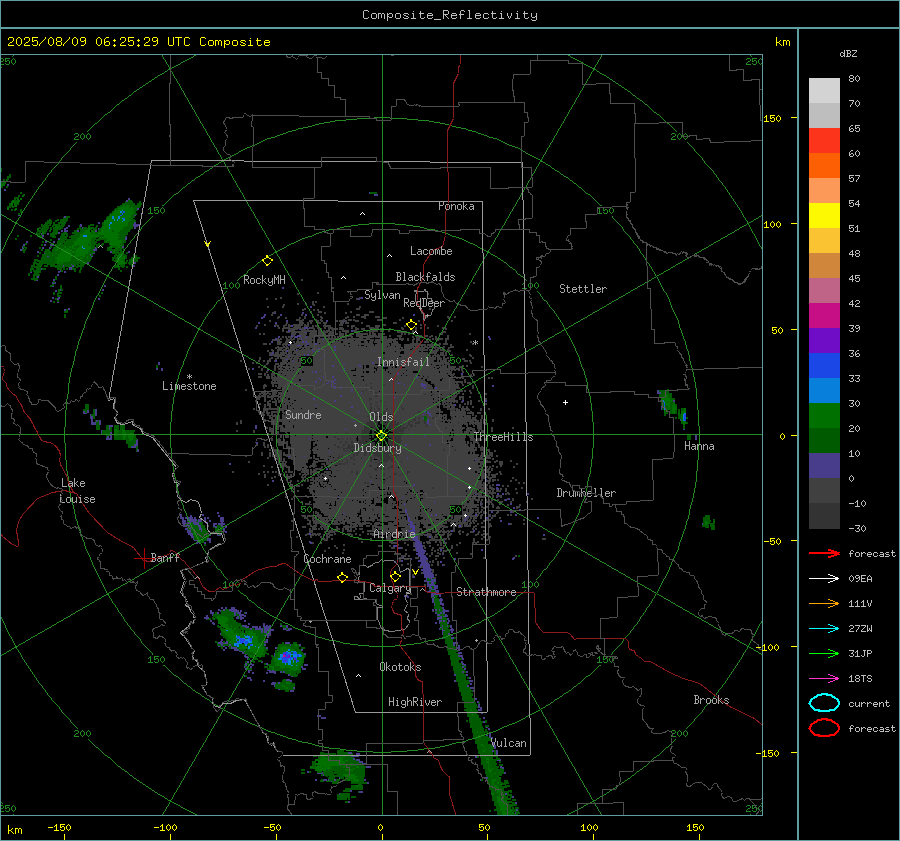
Task: Click the Limestone label
Action: click(189, 386)
